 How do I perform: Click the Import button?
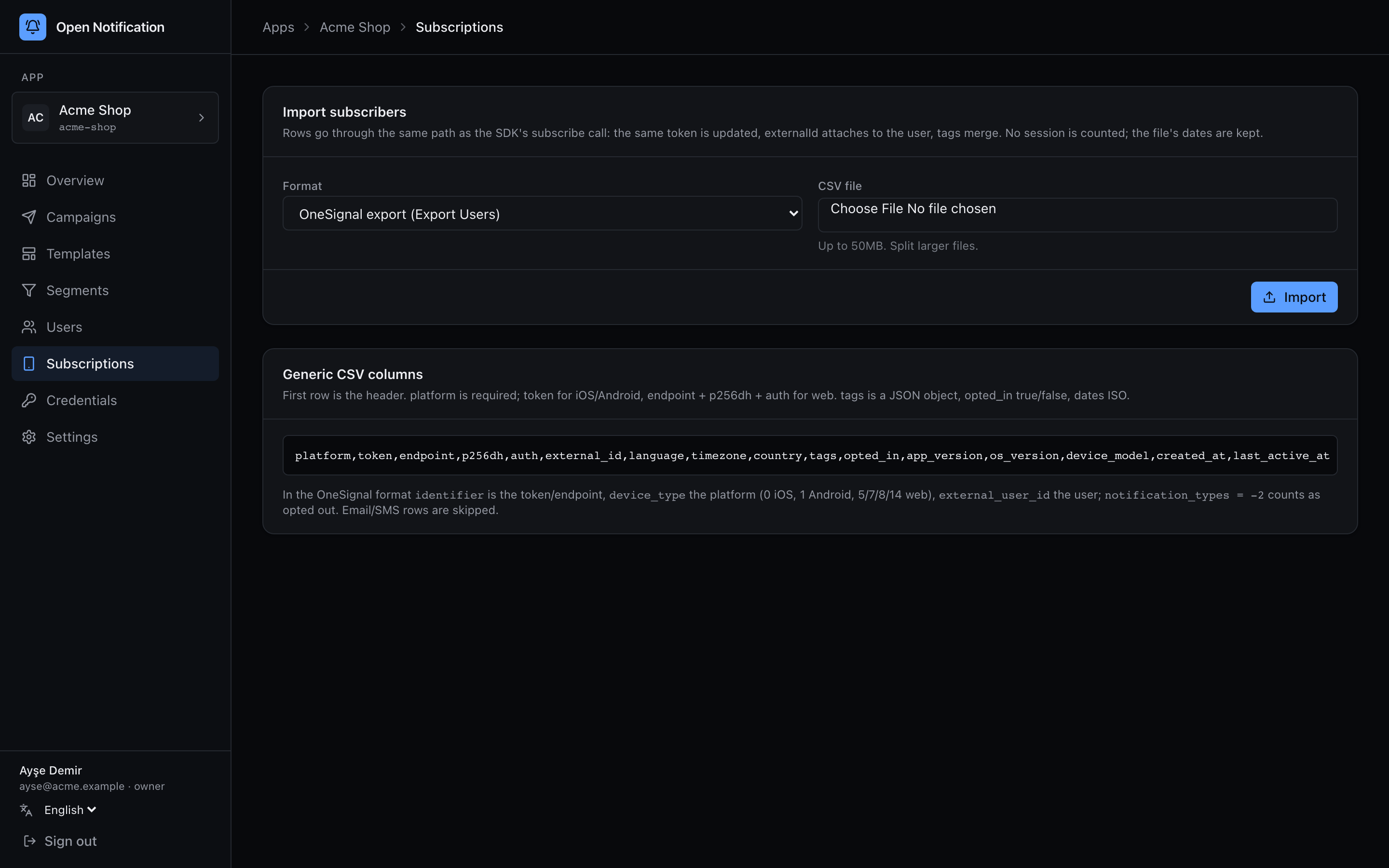point(1294,298)
